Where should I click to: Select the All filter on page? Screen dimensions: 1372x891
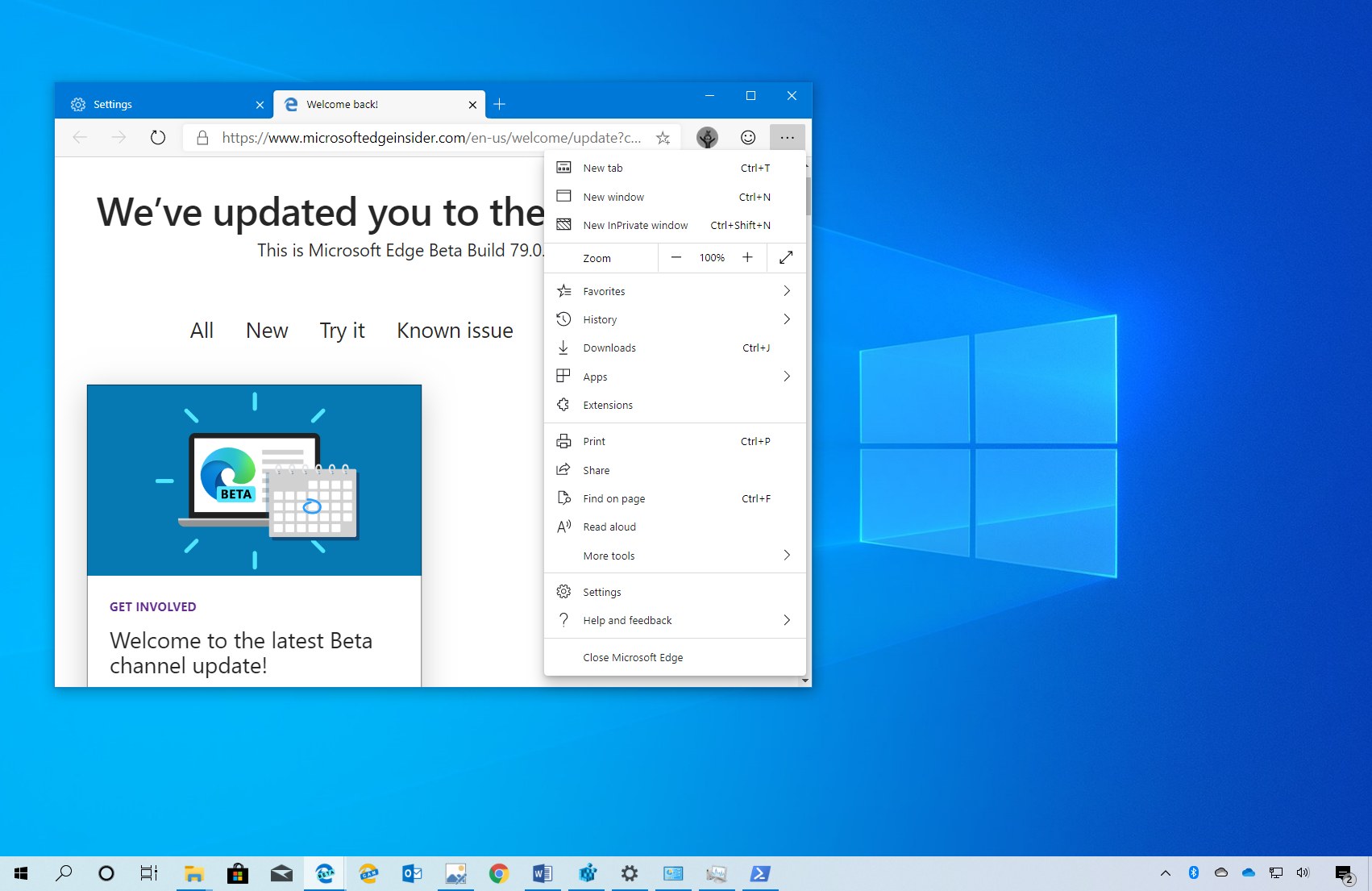[x=202, y=331]
